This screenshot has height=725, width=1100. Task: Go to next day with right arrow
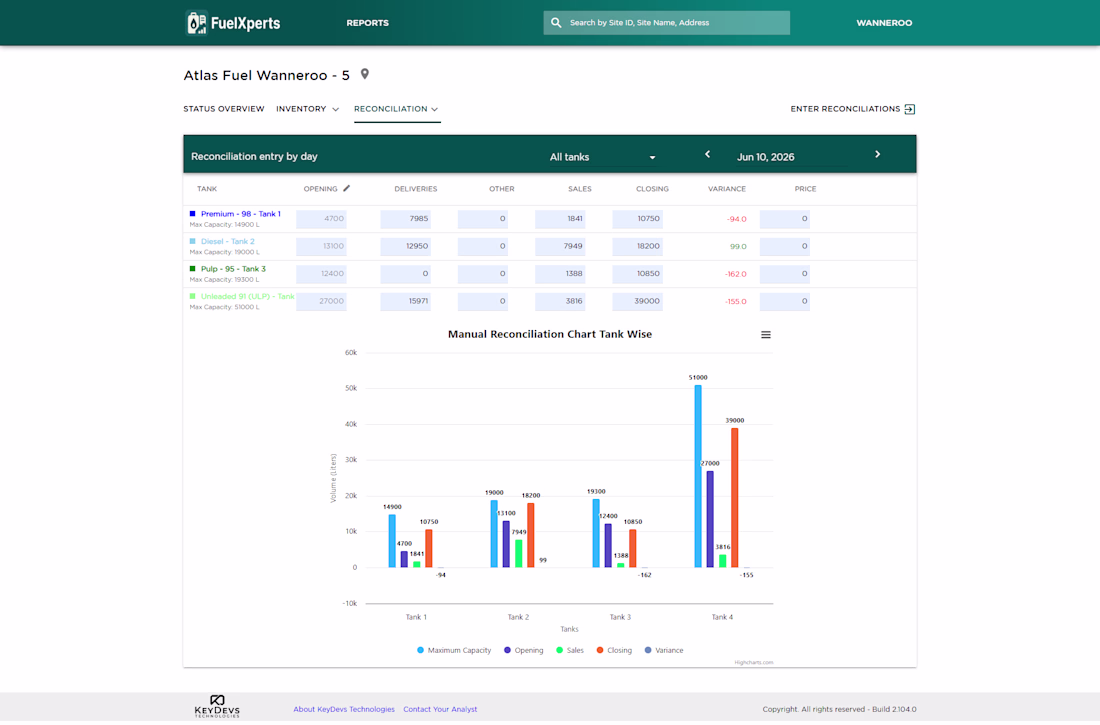point(878,154)
